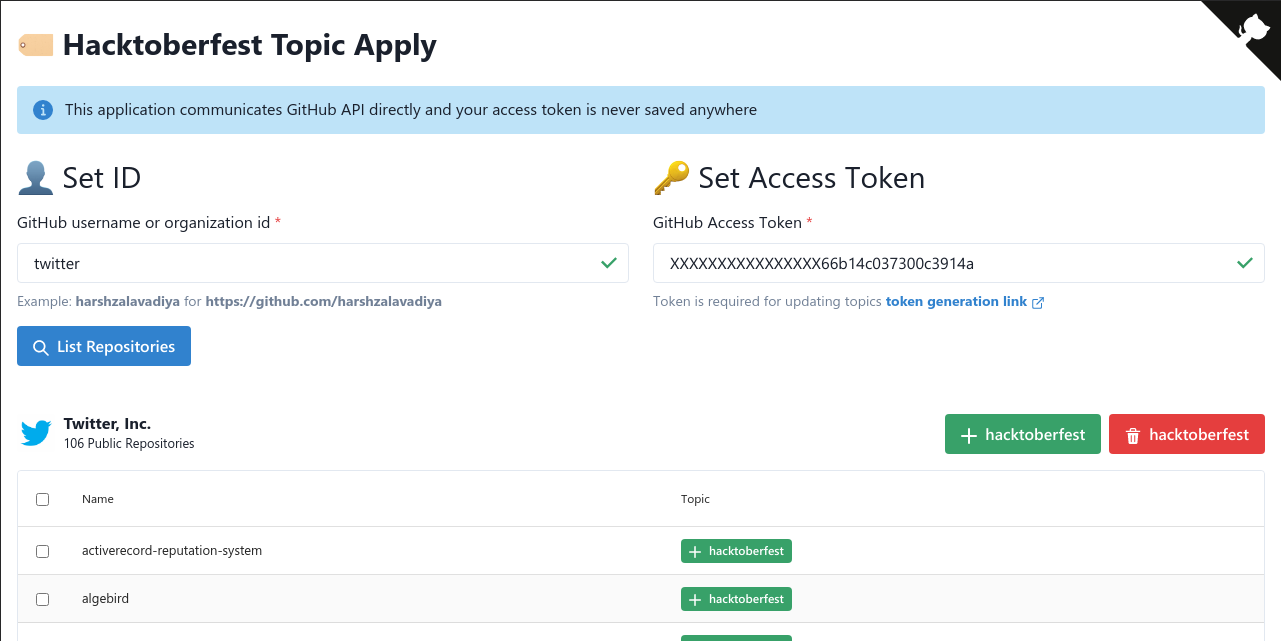Click the trash icon on the red hacktoberfest button

1135,434
